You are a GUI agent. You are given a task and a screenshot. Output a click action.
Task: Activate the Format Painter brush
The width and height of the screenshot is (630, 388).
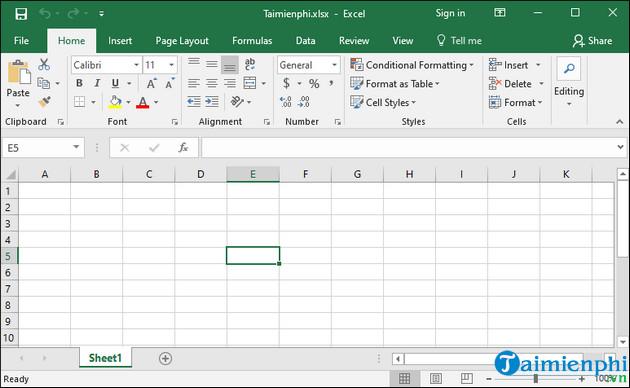click(44, 102)
